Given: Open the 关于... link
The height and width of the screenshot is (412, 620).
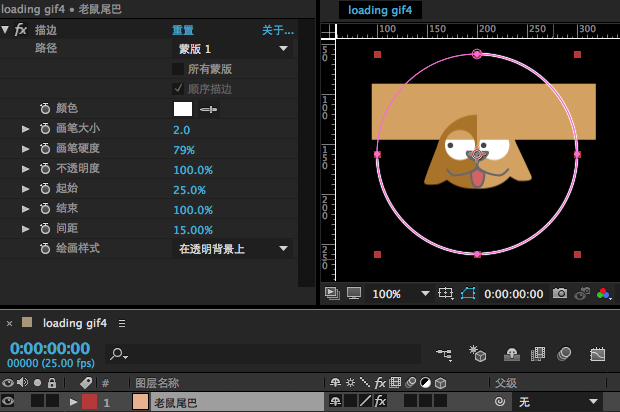Looking at the screenshot, I should 278,30.
